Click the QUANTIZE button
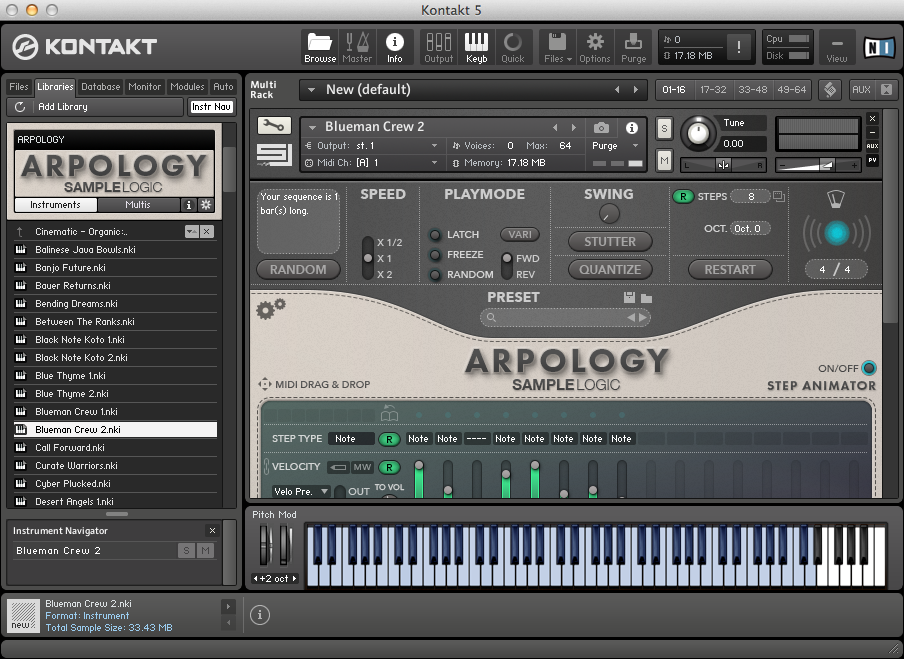The height and width of the screenshot is (659, 904). click(610, 270)
